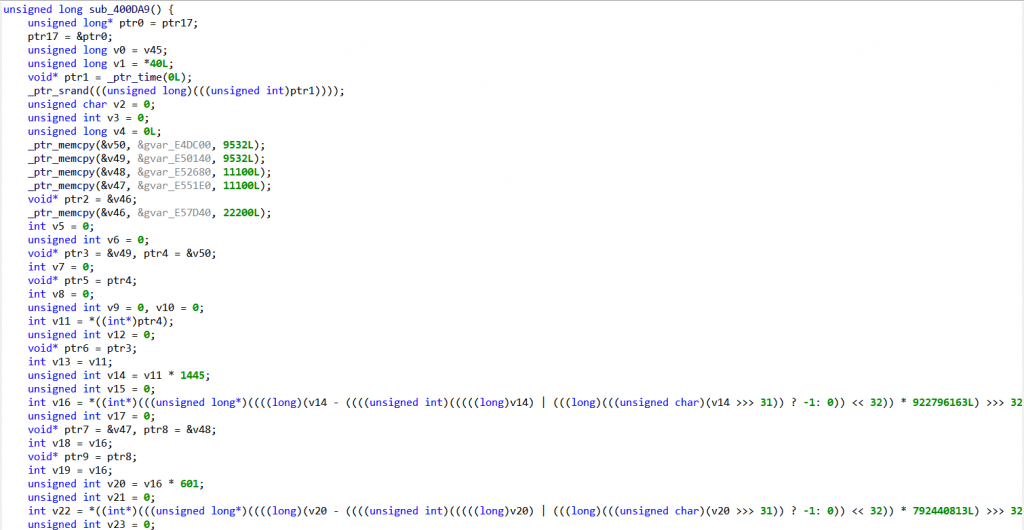Click line 'unsigned int v9 = 0, v10 = 0;'
Image resolution: width=1024 pixels, height=530 pixels.
coord(118,308)
